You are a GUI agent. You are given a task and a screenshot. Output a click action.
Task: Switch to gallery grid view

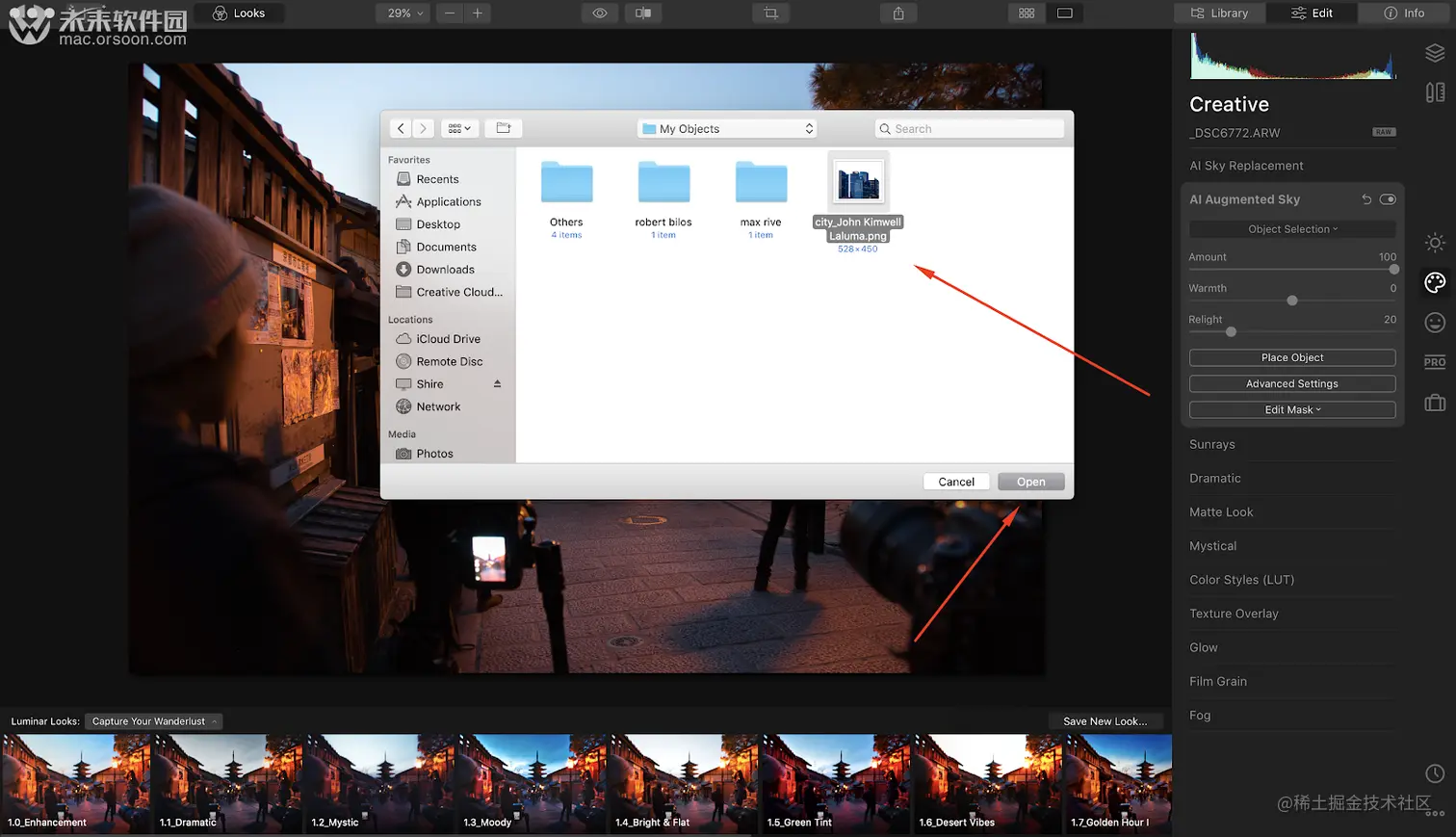1027,13
